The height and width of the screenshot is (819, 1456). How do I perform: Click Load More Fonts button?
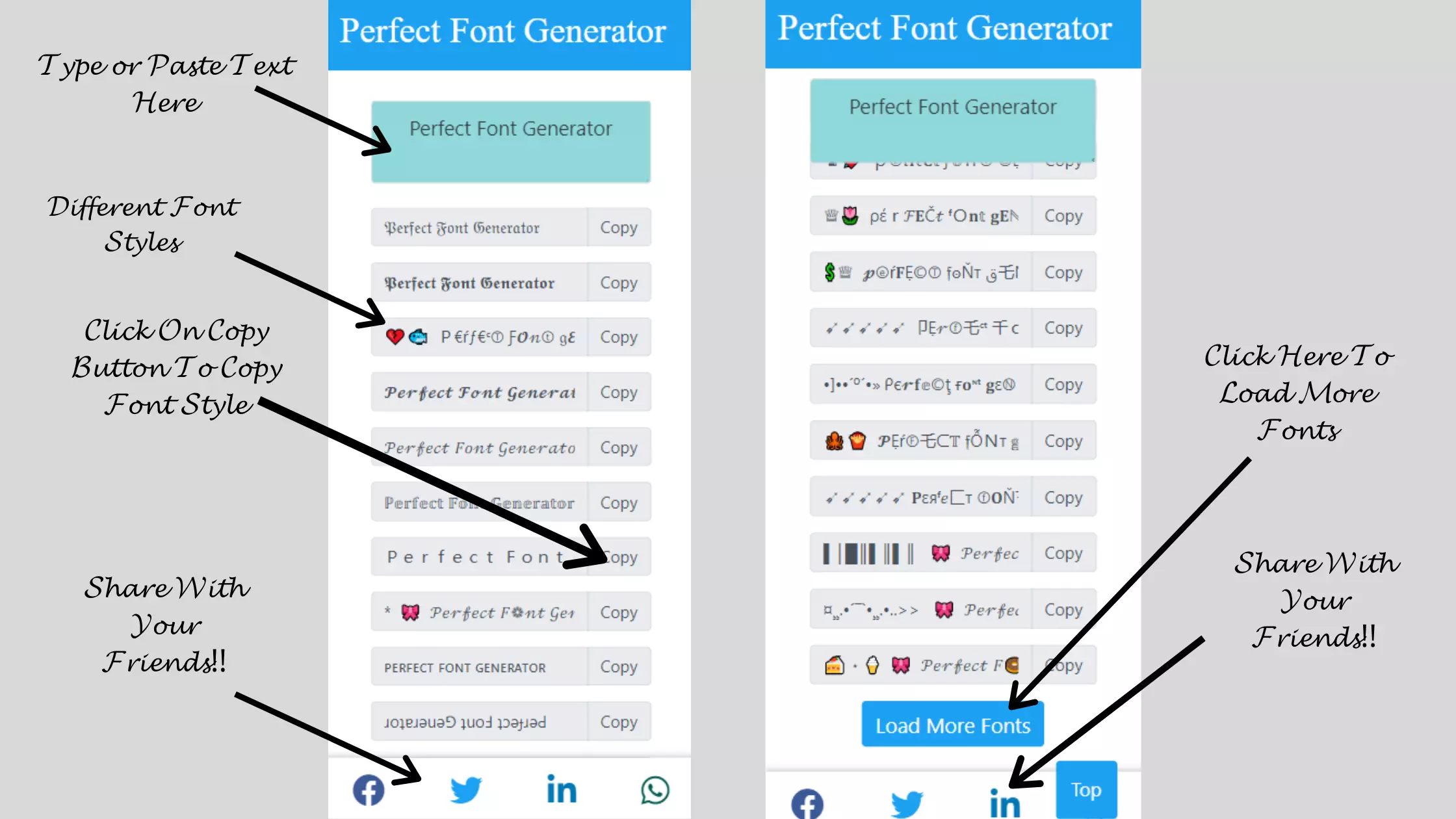[952, 725]
